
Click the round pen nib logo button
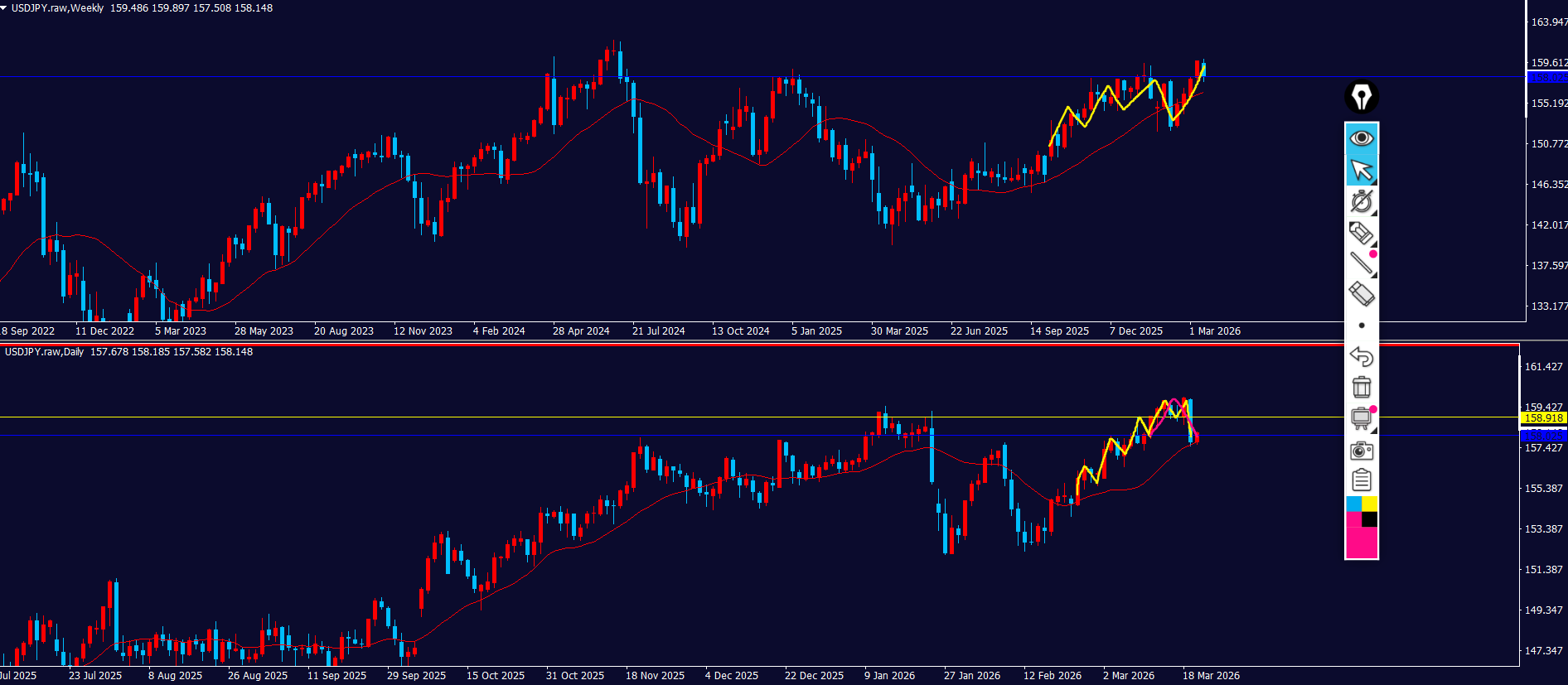1361,97
